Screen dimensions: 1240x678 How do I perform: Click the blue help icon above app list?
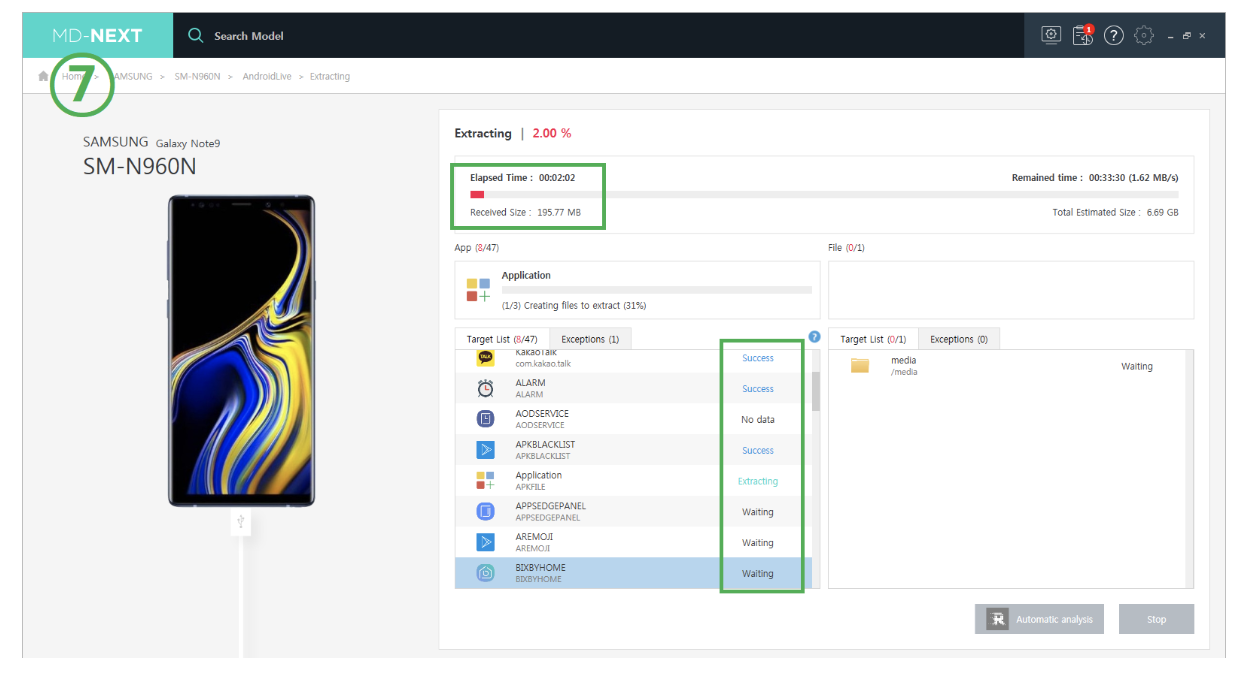pos(814,337)
